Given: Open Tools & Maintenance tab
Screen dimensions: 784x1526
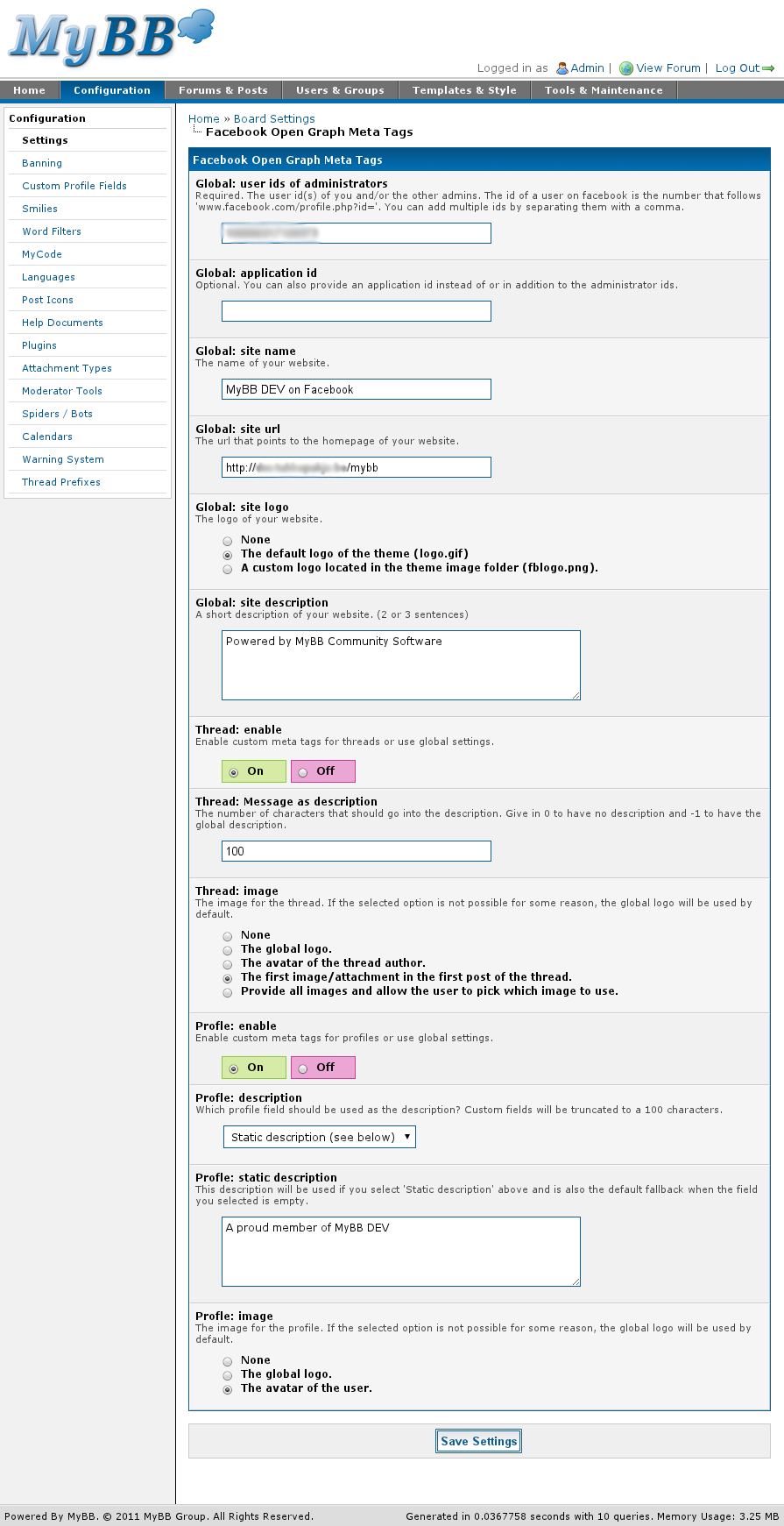Looking at the screenshot, I should click(x=604, y=90).
